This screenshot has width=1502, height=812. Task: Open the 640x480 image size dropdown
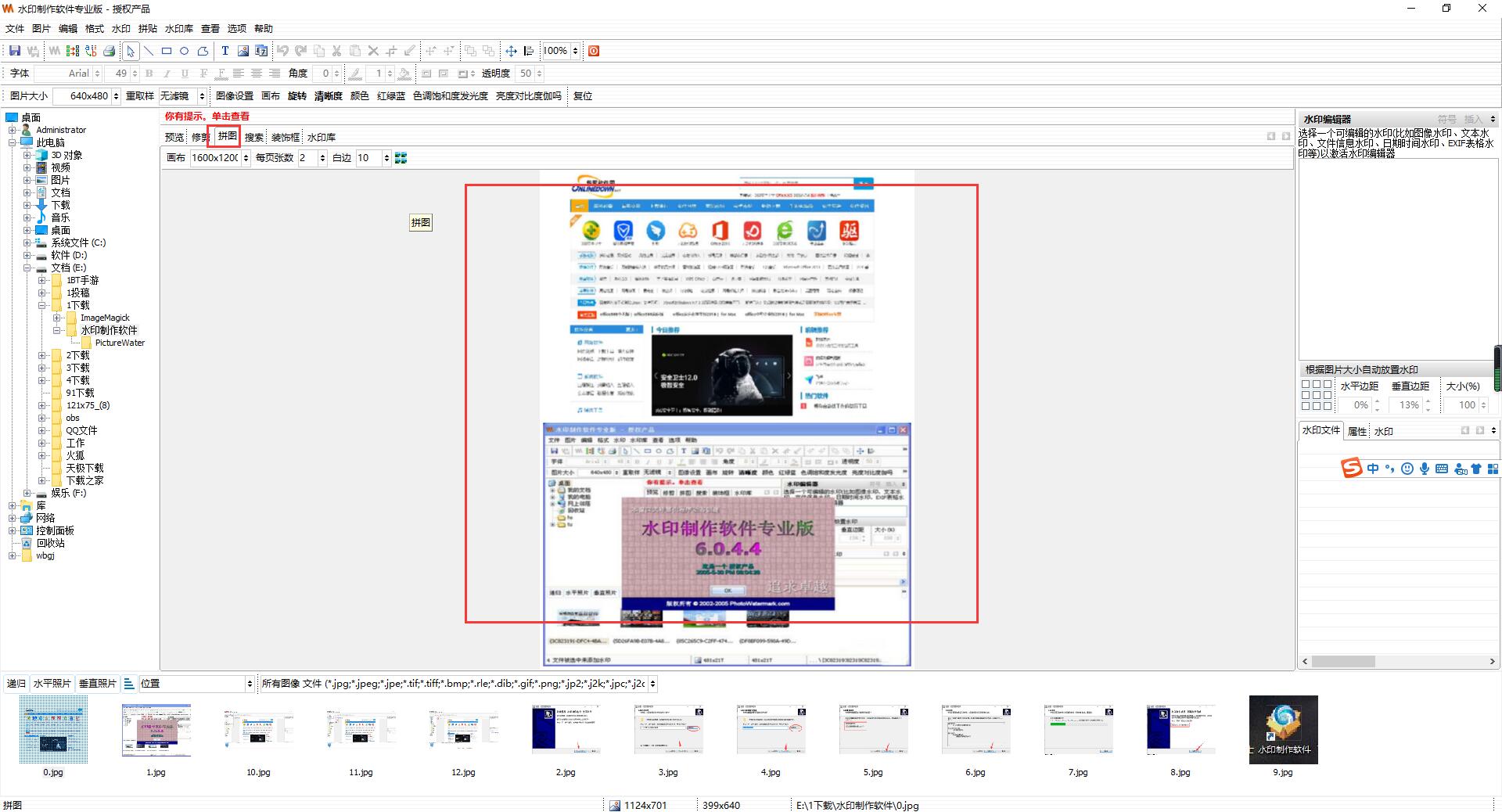click(x=116, y=96)
